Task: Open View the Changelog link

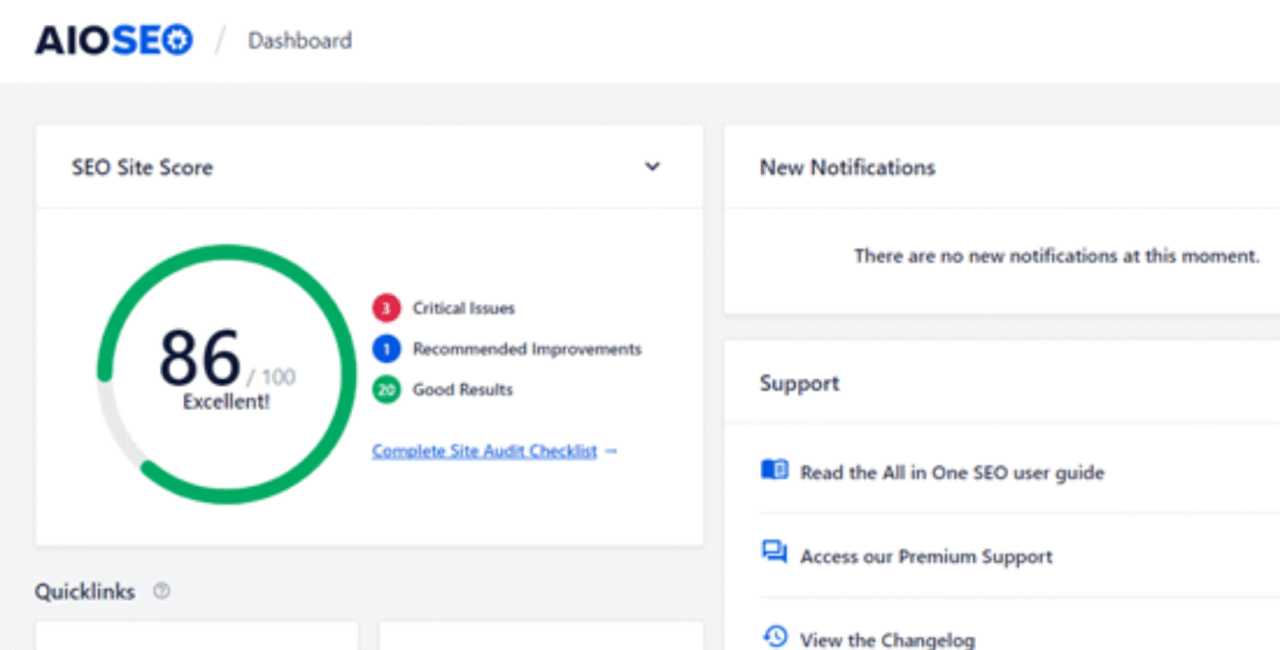Action: (x=887, y=639)
